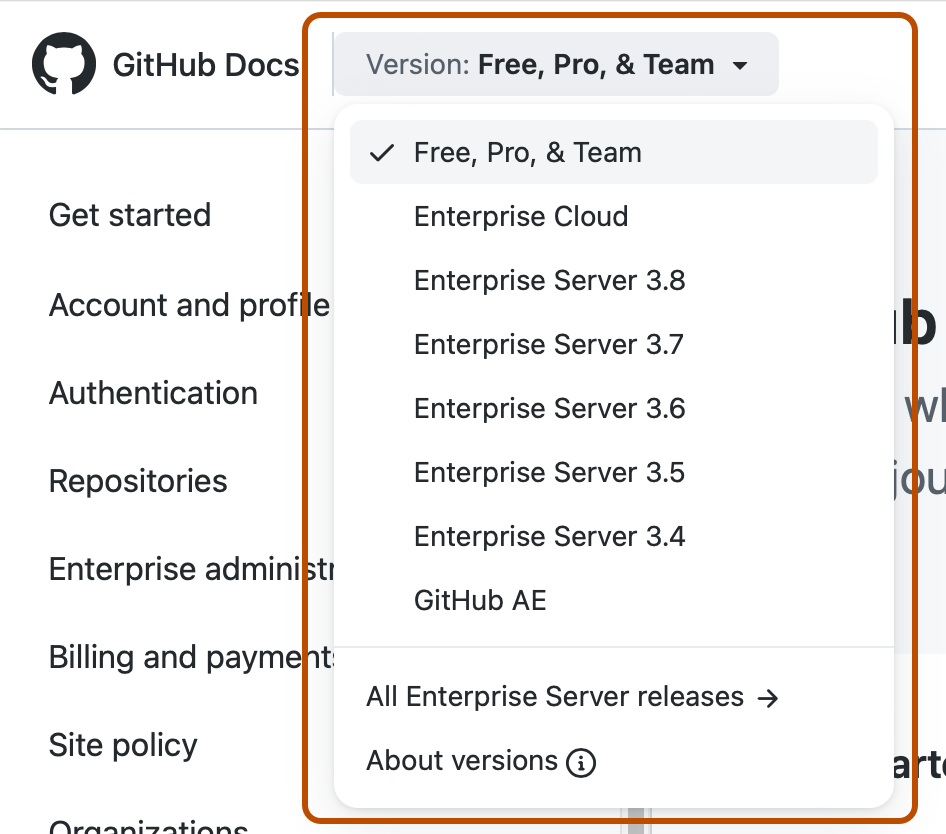Choose Enterprise Server 3.6
The width and height of the screenshot is (946, 834).
614,408
